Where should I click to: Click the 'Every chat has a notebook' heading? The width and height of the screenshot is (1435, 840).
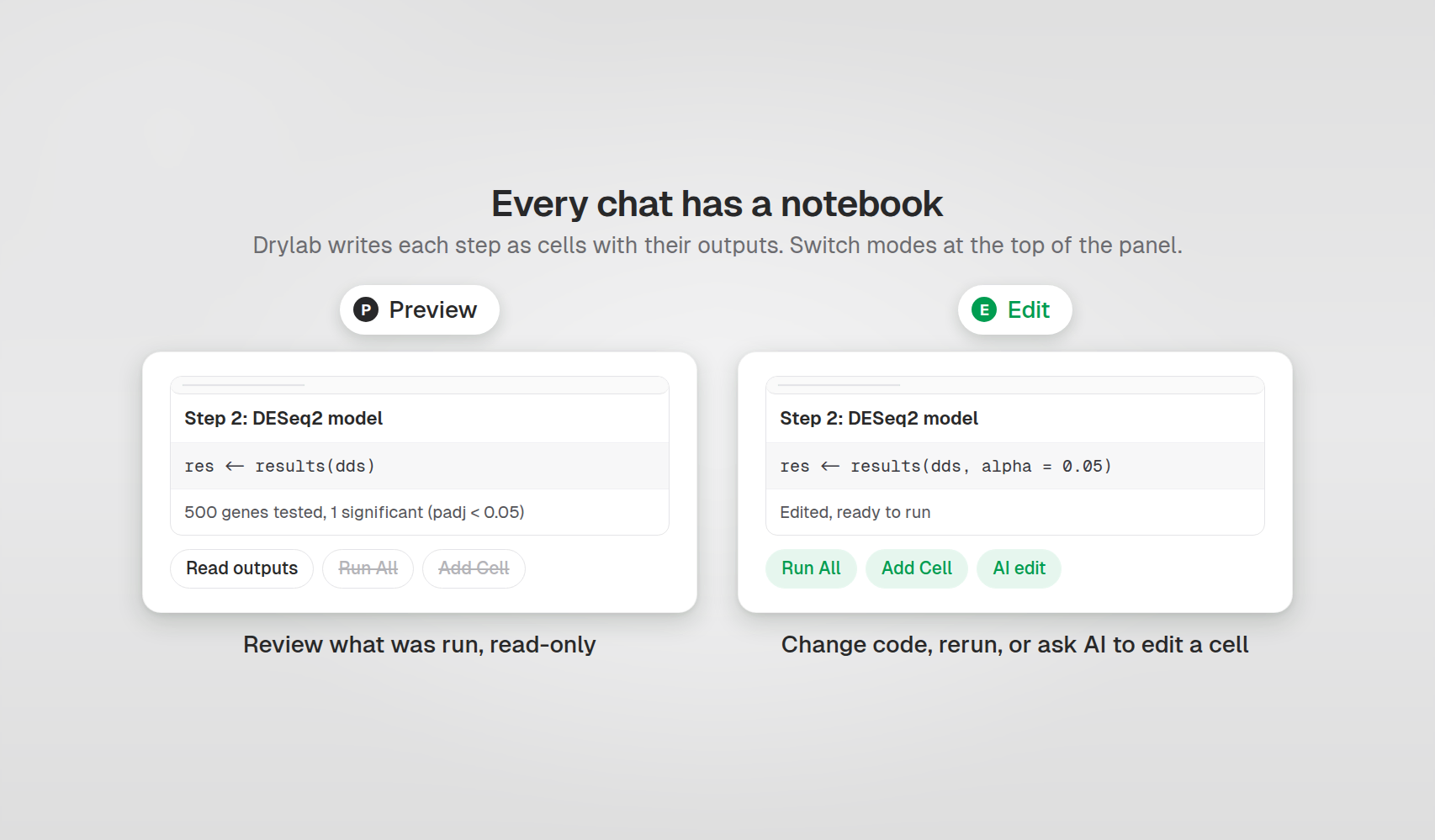[x=717, y=203]
